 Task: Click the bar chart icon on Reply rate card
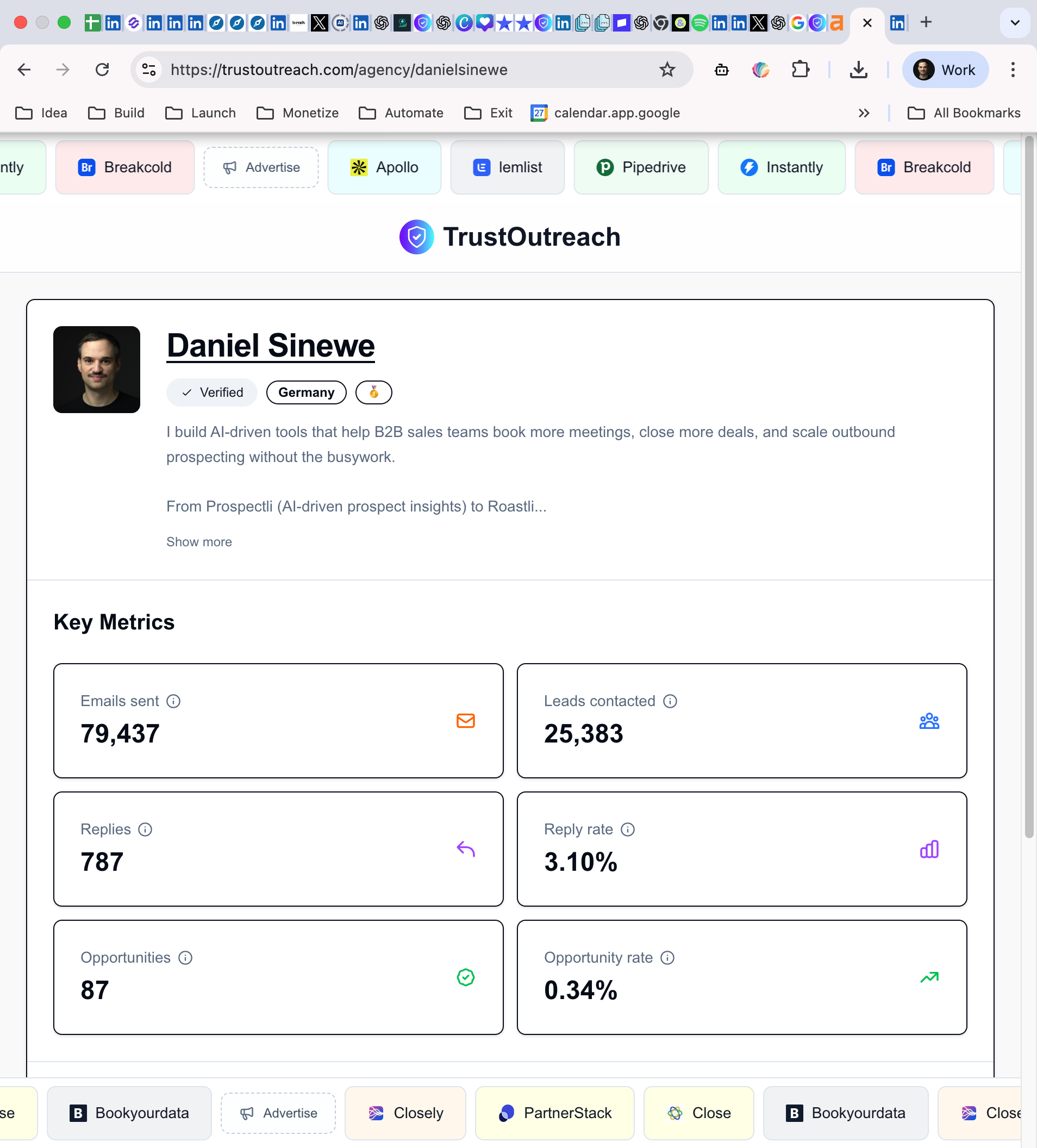pyautogui.click(x=928, y=850)
